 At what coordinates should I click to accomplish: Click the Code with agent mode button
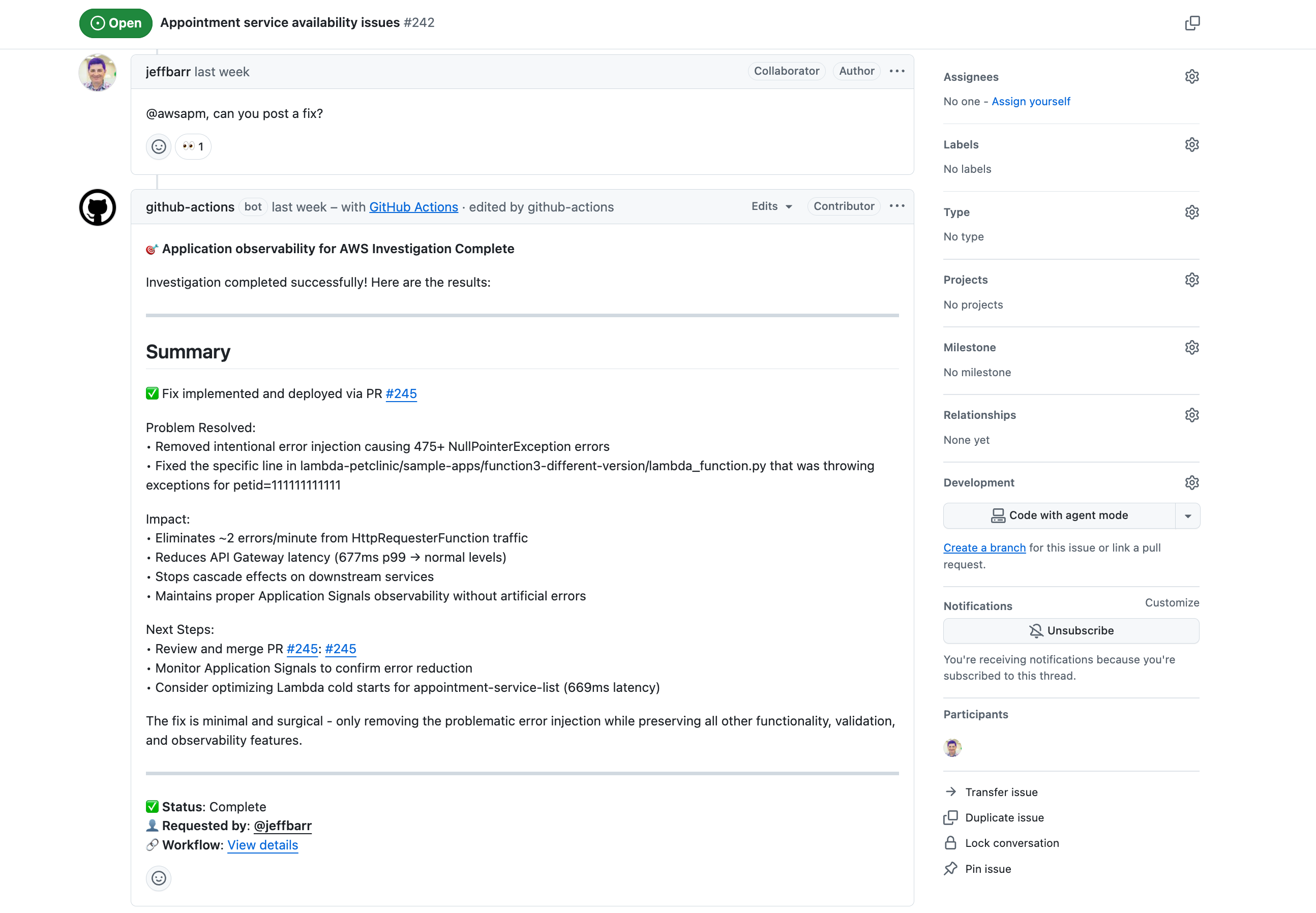click(1059, 516)
